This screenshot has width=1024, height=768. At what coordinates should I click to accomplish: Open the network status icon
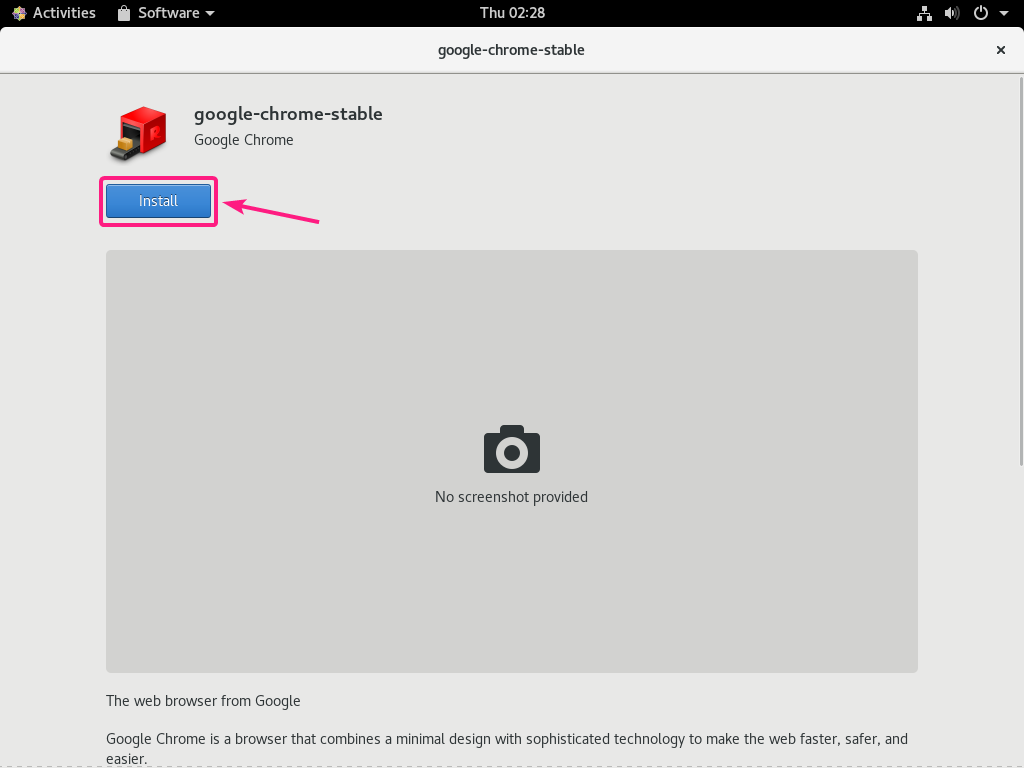pos(924,13)
